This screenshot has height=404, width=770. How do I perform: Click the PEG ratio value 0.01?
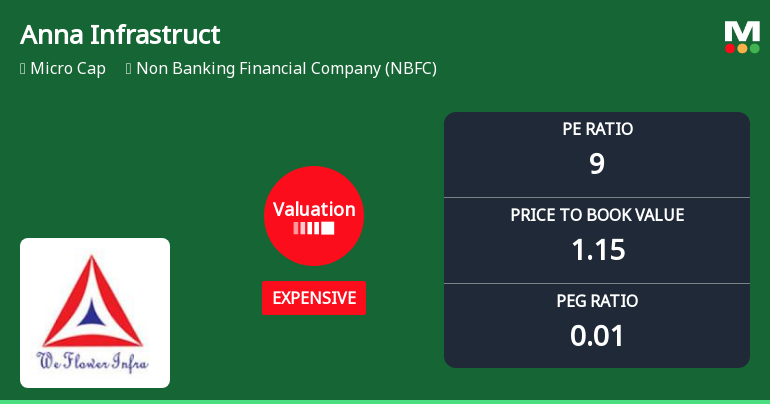click(x=597, y=335)
